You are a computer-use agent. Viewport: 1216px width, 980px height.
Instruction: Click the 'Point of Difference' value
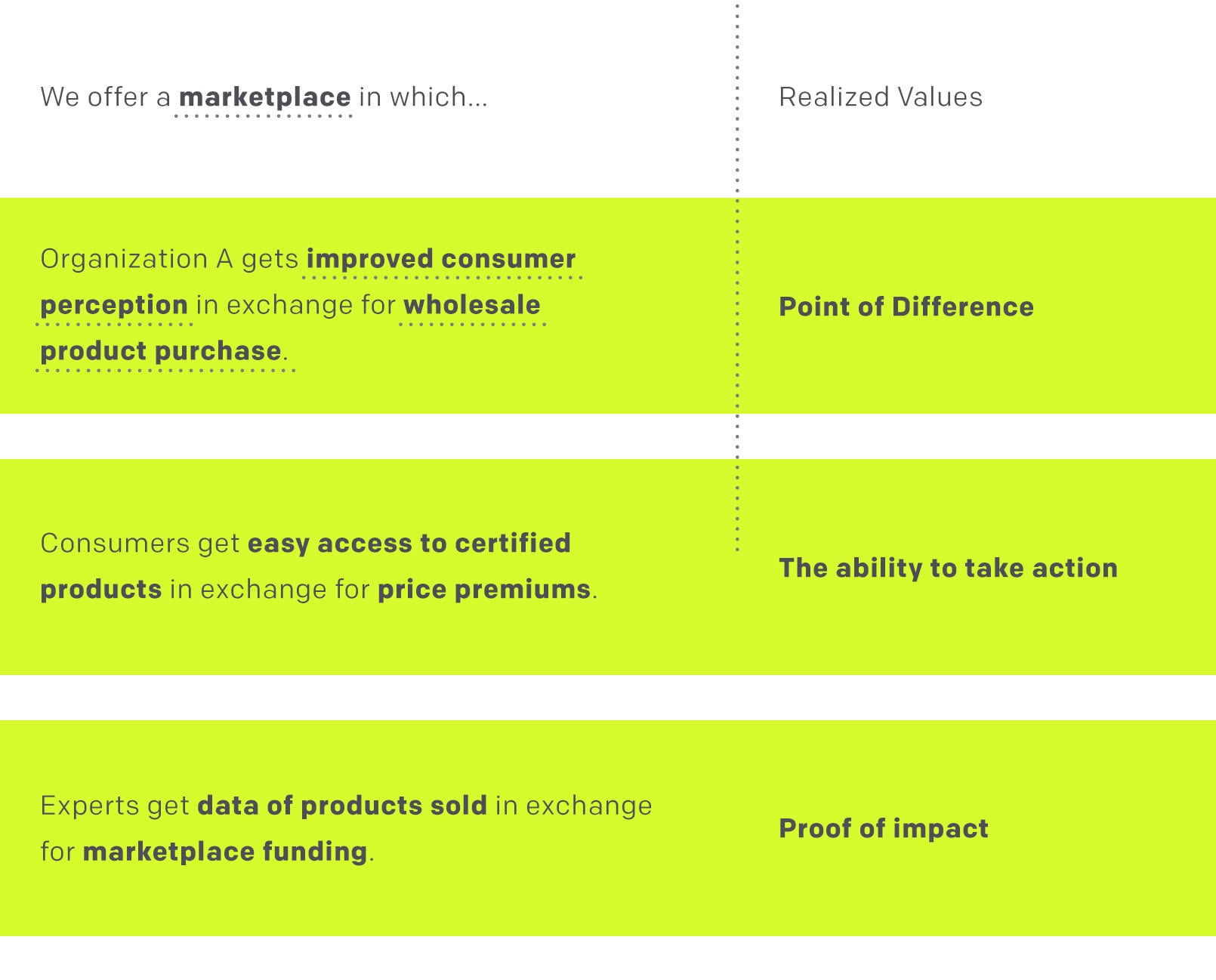click(906, 307)
